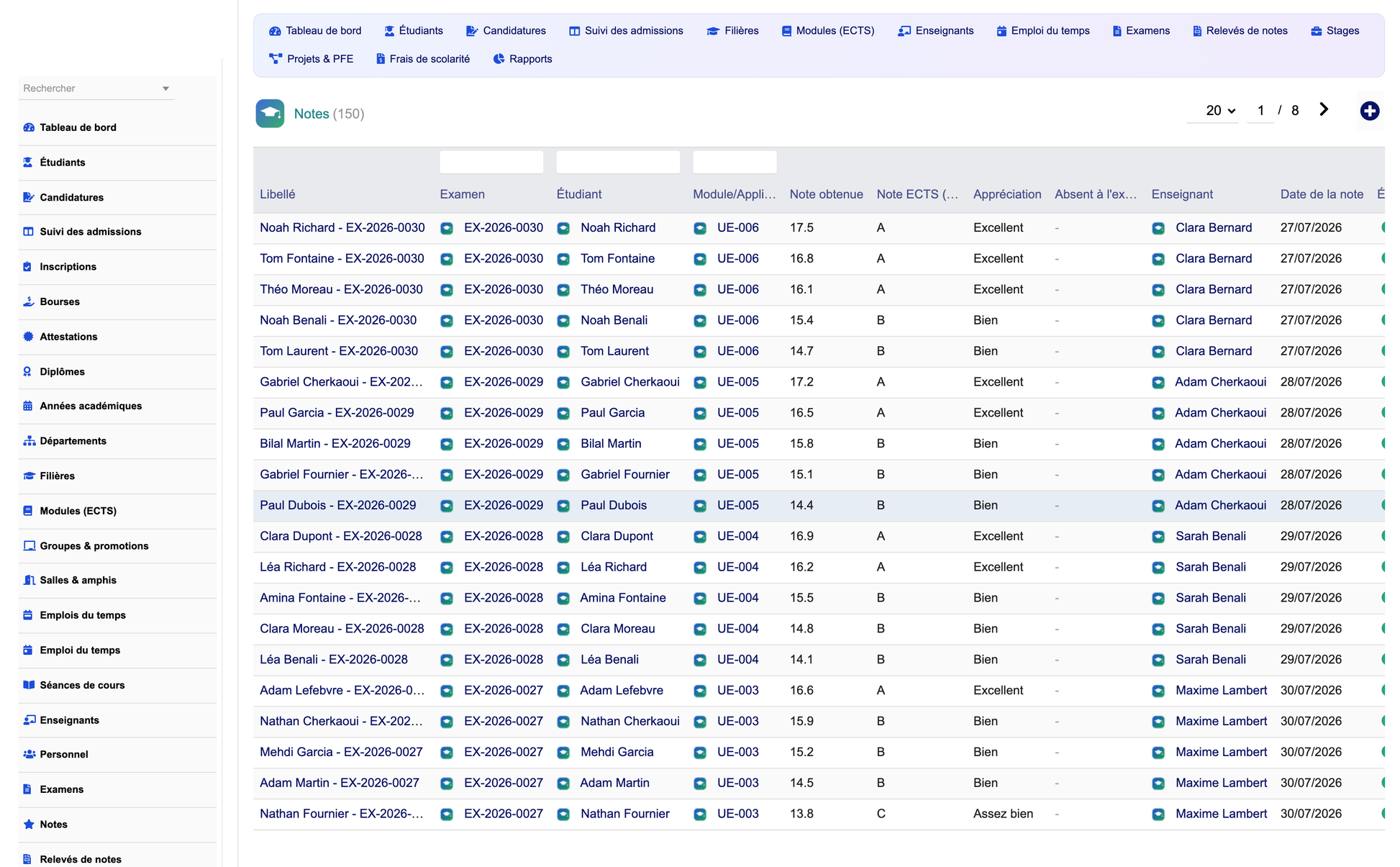Click date 29/07/2026 in Léa Benali row

point(1311,660)
